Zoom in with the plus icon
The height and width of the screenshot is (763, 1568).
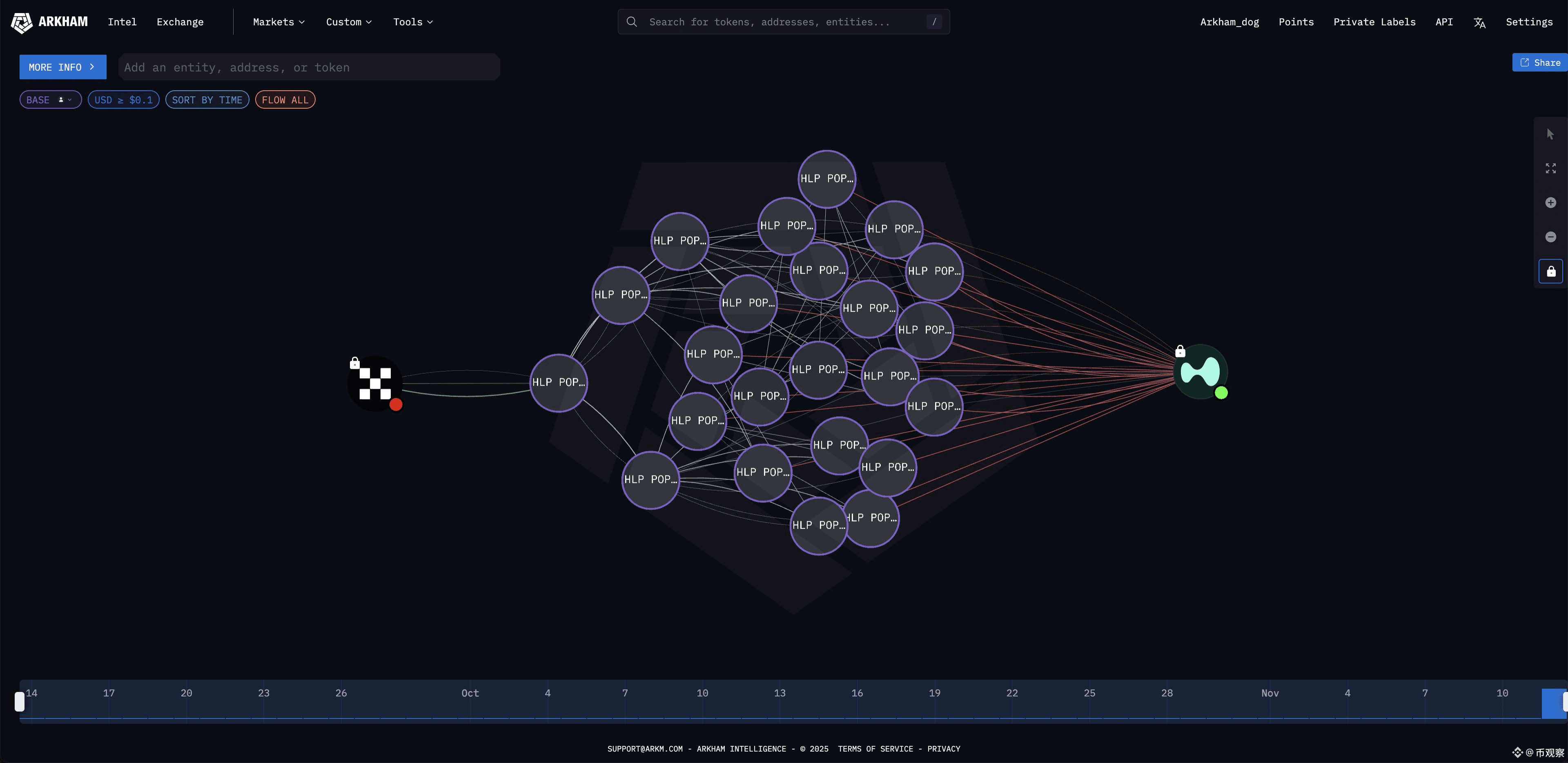pos(1550,203)
